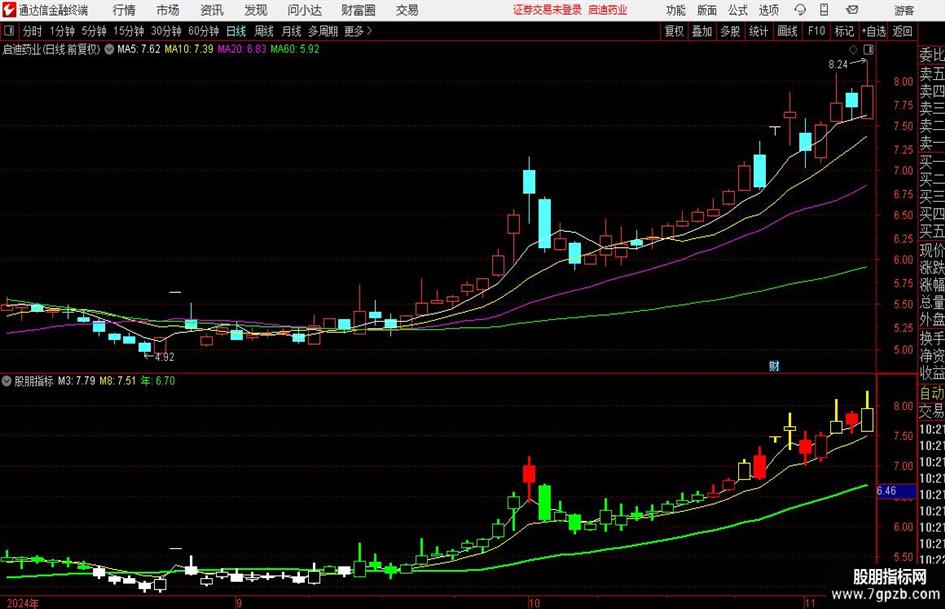
Task: Open the 多周期 multi-period view
Action: (x=323, y=31)
